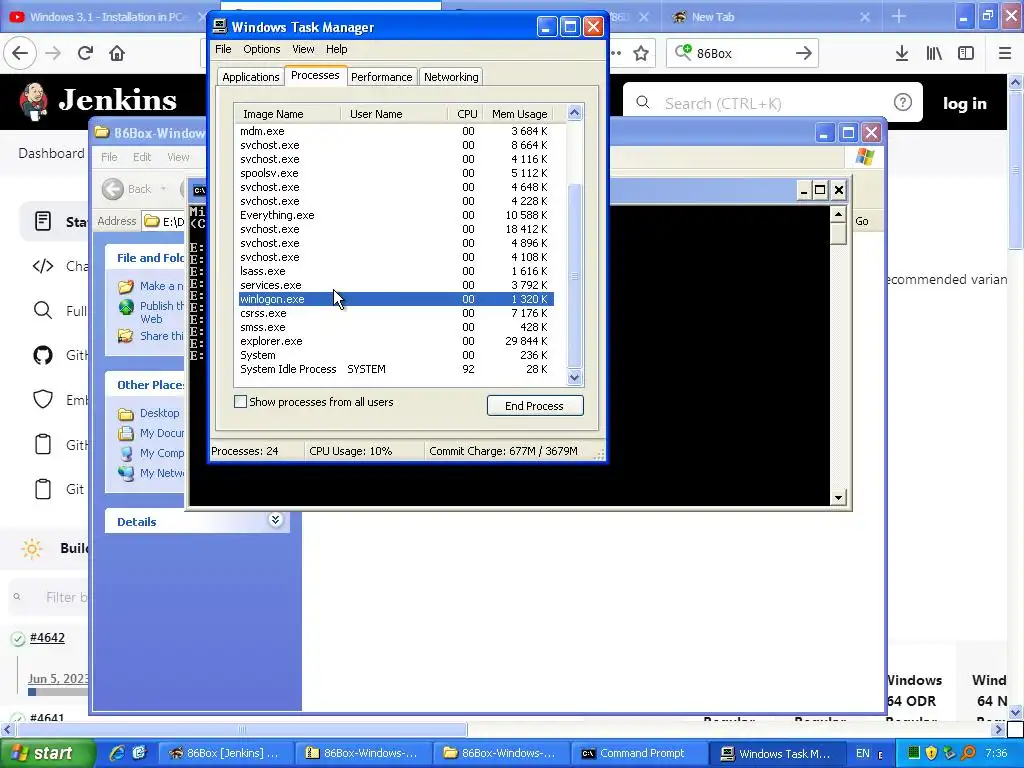Click the Task Manager CPU tray icon

point(914,753)
